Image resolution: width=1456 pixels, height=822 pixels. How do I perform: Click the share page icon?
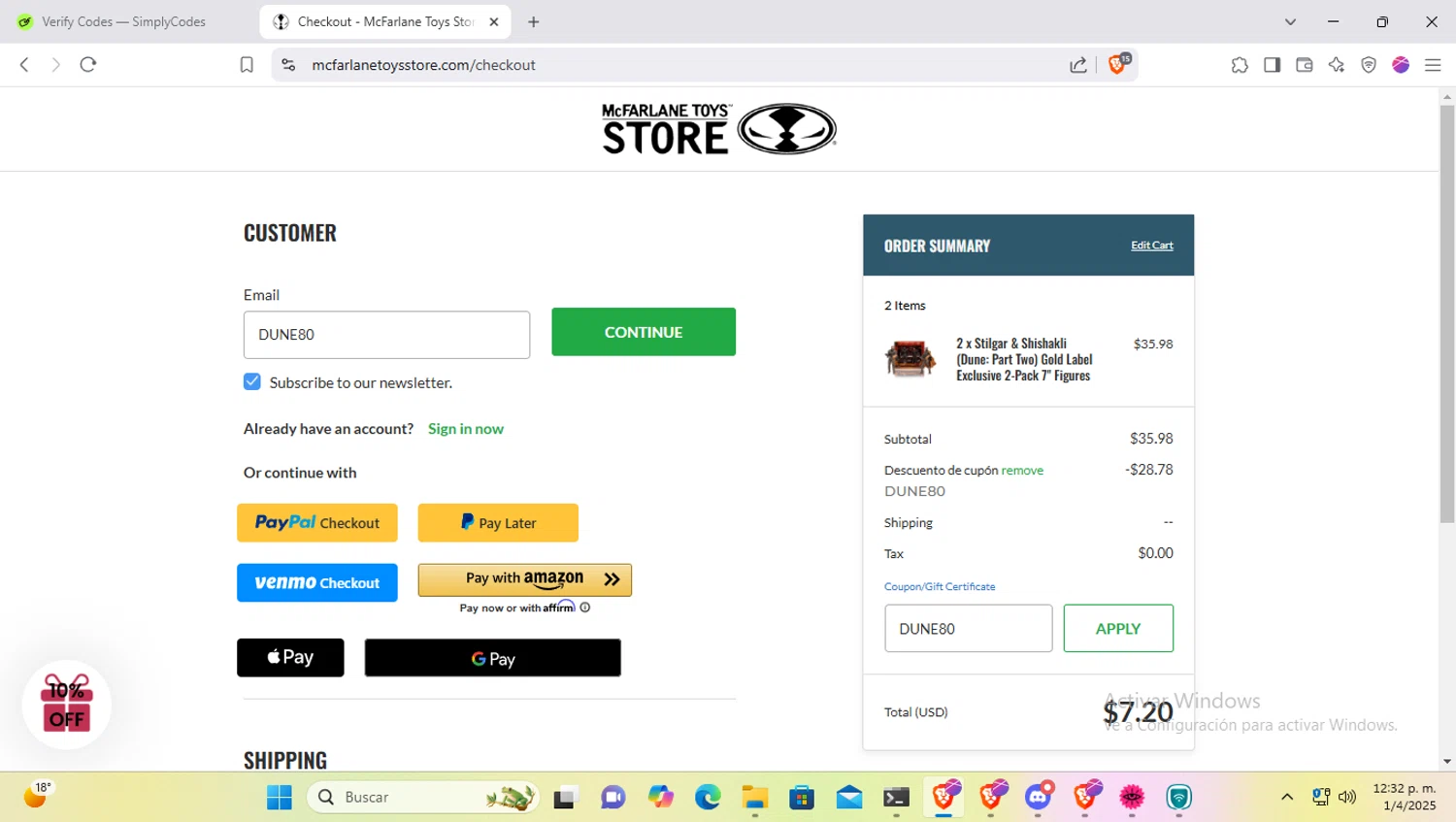[1078, 65]
